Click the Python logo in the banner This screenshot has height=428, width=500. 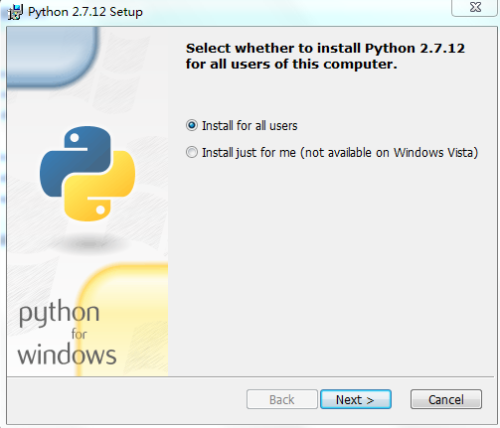87,173
